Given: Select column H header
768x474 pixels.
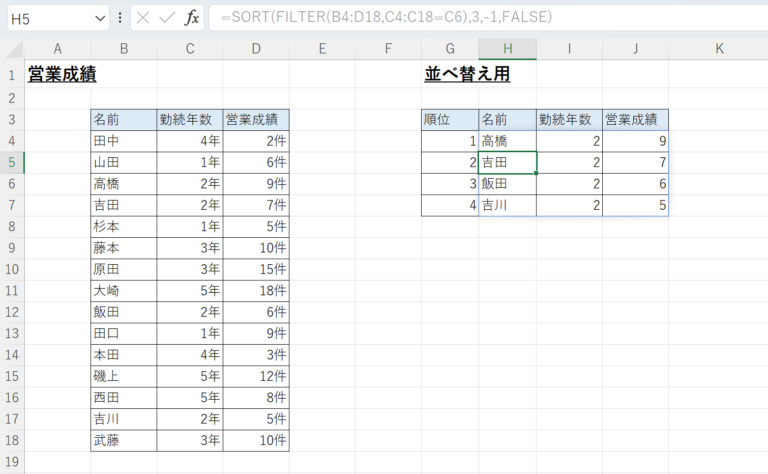Looking at the screenshot, I should point(507,49).
